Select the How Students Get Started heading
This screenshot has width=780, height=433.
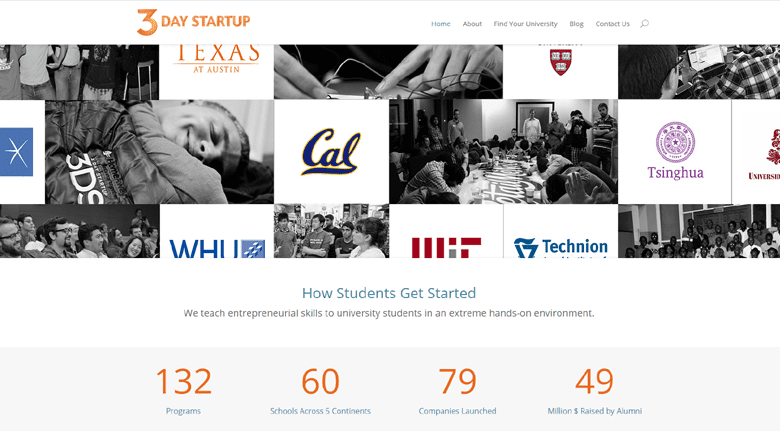coord(389,293)
